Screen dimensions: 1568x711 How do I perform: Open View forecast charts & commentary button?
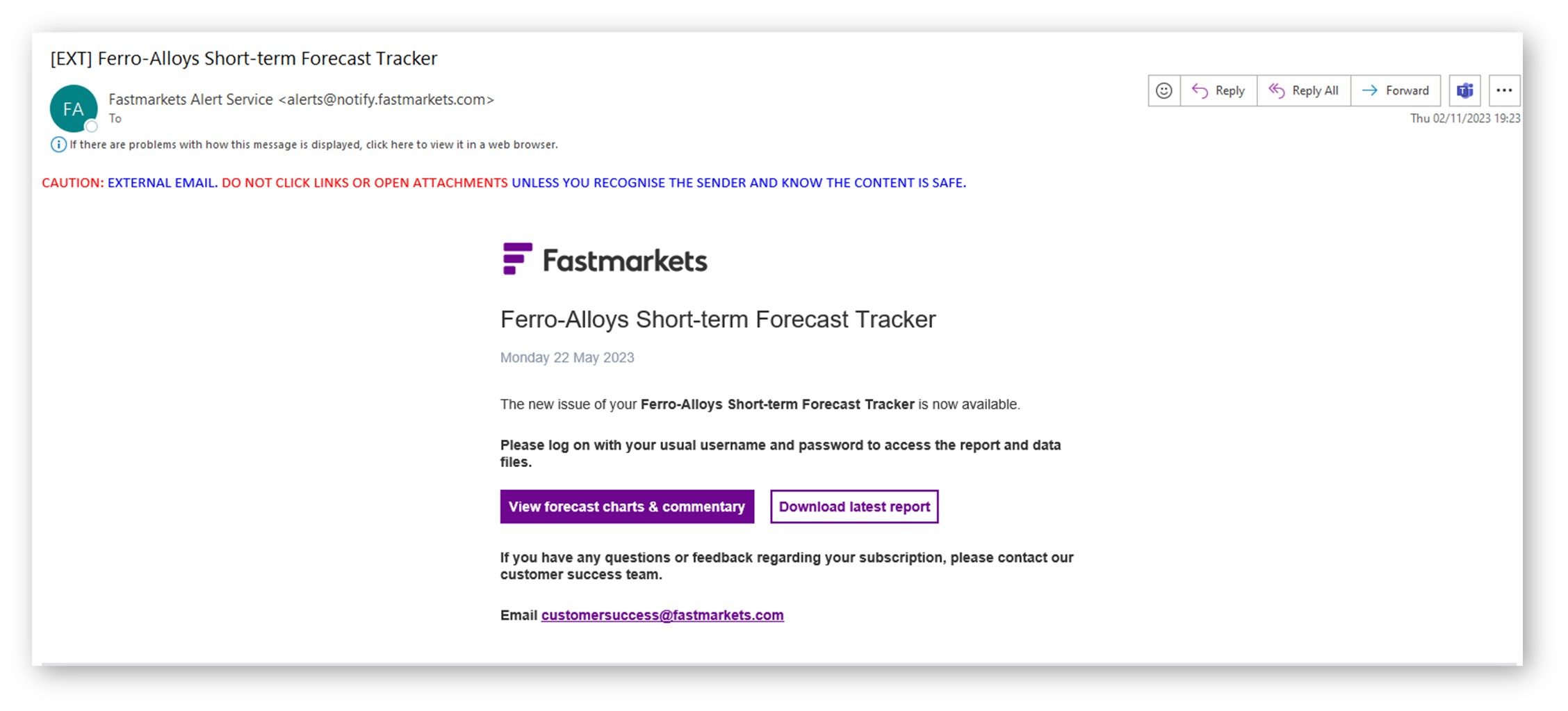click(x=627, y=507)
